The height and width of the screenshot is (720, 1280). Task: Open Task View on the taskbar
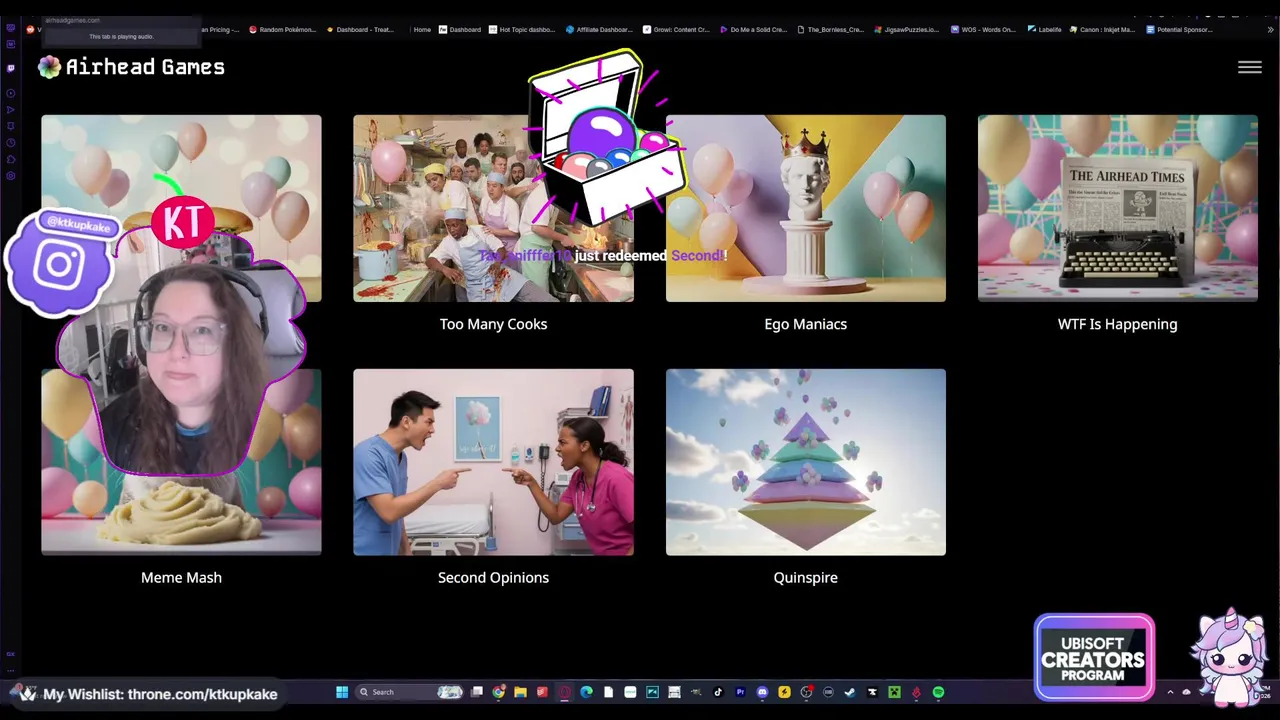[x=477, y=692]
